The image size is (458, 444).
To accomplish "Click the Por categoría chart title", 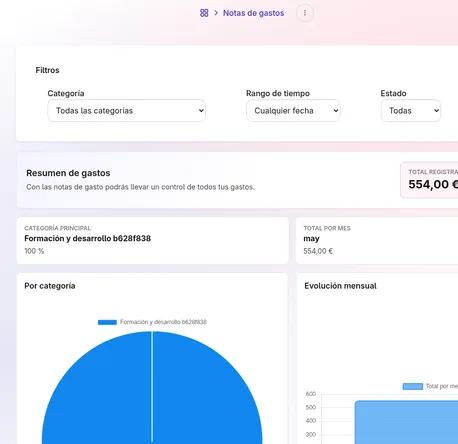I will 50,286.
